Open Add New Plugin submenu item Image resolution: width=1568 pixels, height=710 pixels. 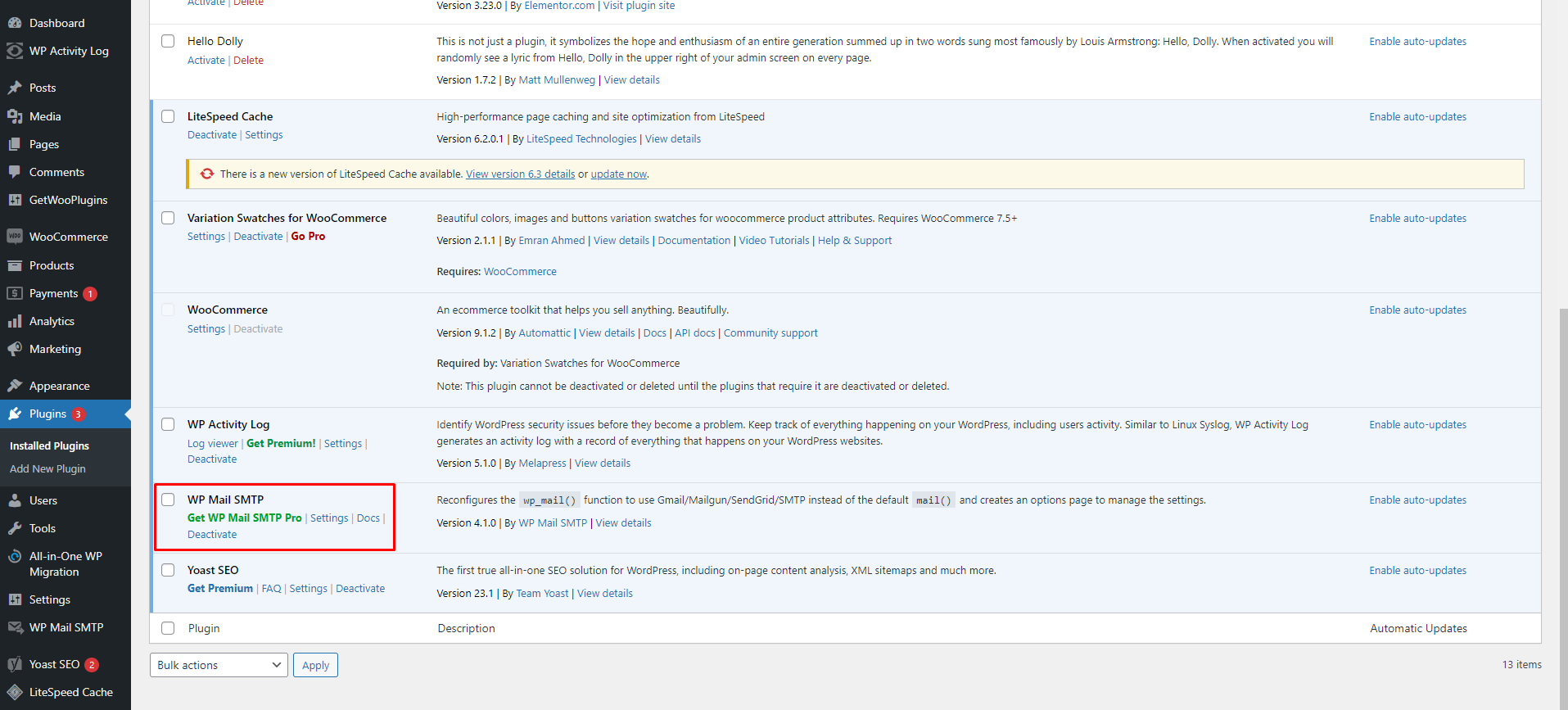(47, 468)
